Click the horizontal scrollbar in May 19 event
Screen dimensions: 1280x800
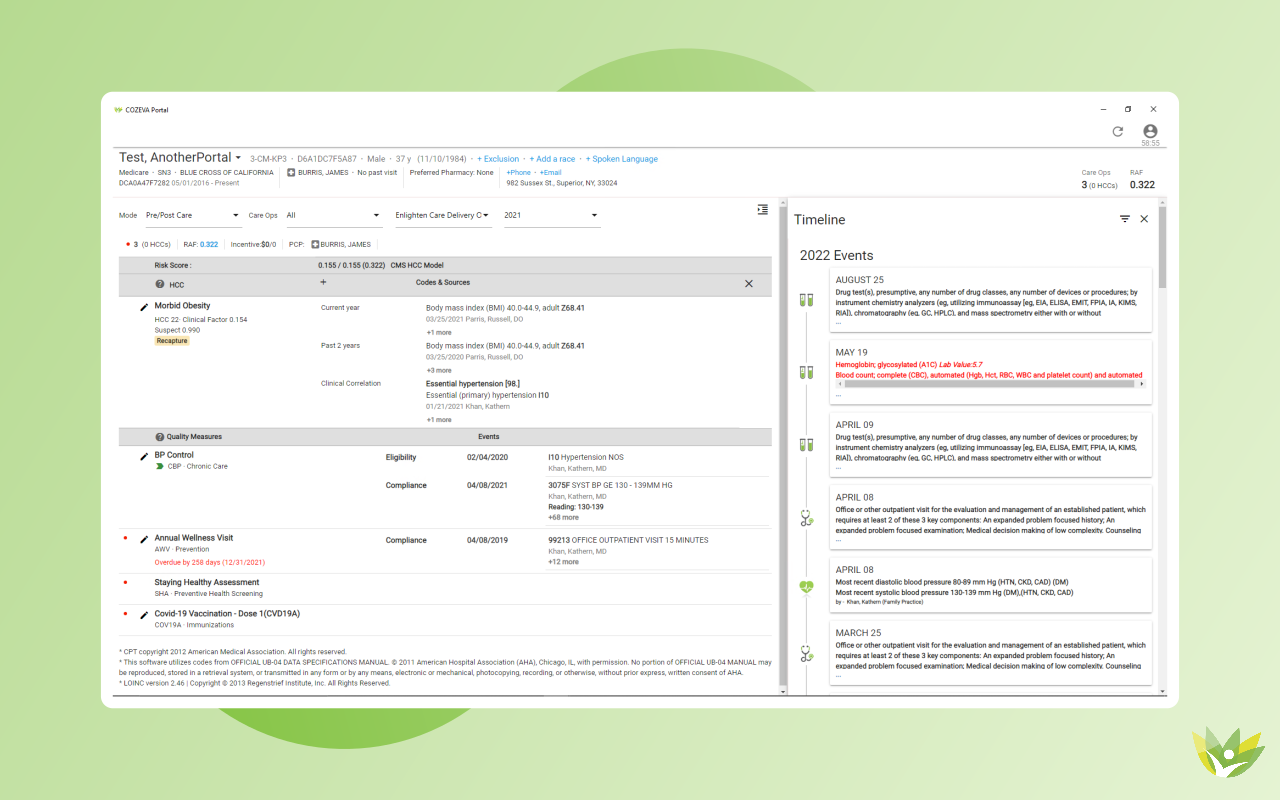tap(990, 384)
